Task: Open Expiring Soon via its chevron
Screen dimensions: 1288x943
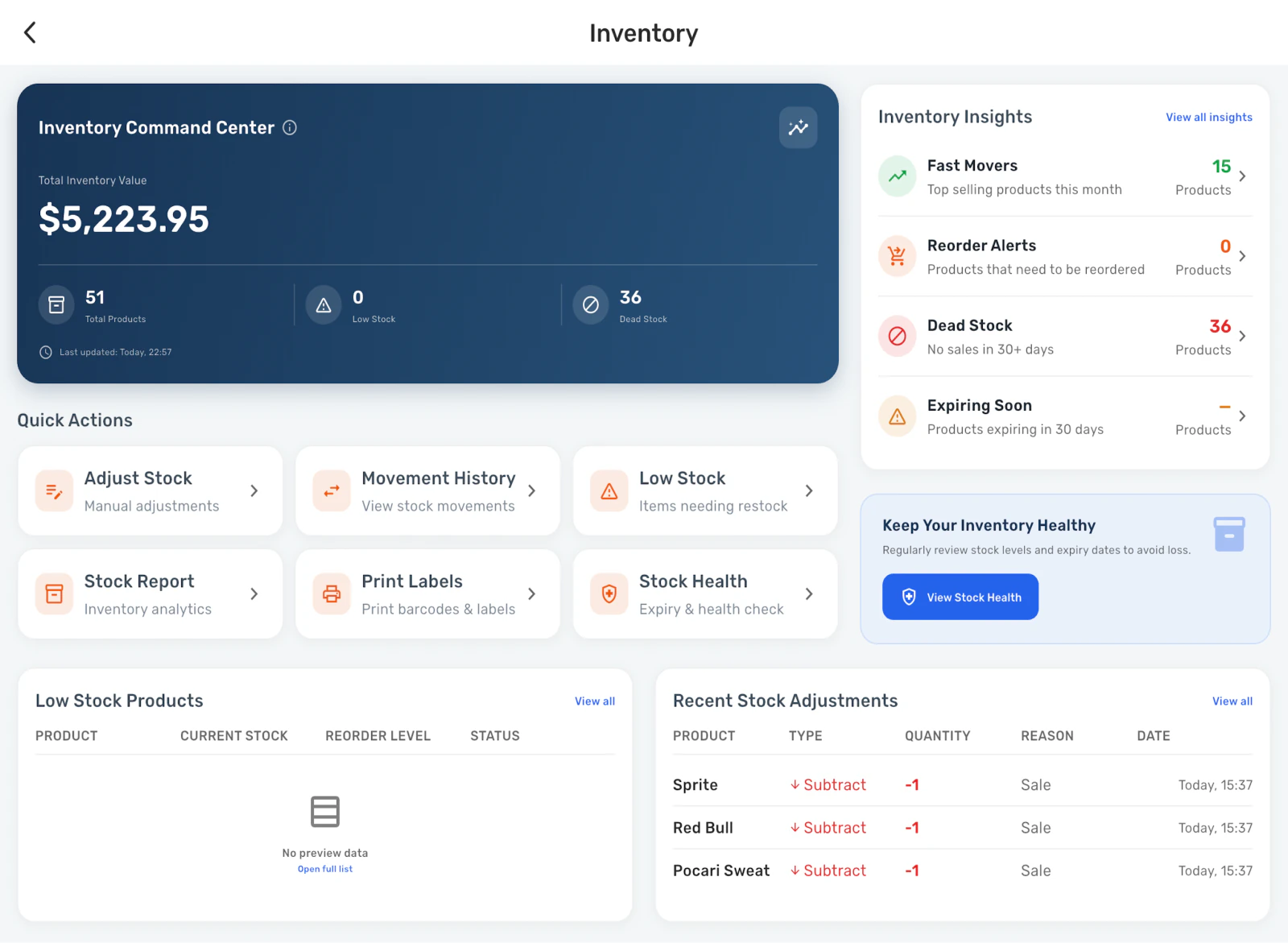Action: 1243,416
